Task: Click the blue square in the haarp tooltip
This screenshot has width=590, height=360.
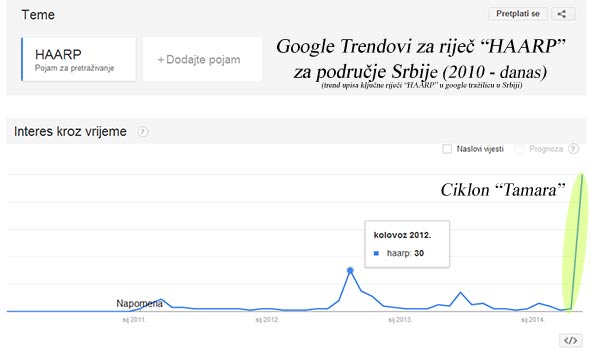Action: point(376,253)
